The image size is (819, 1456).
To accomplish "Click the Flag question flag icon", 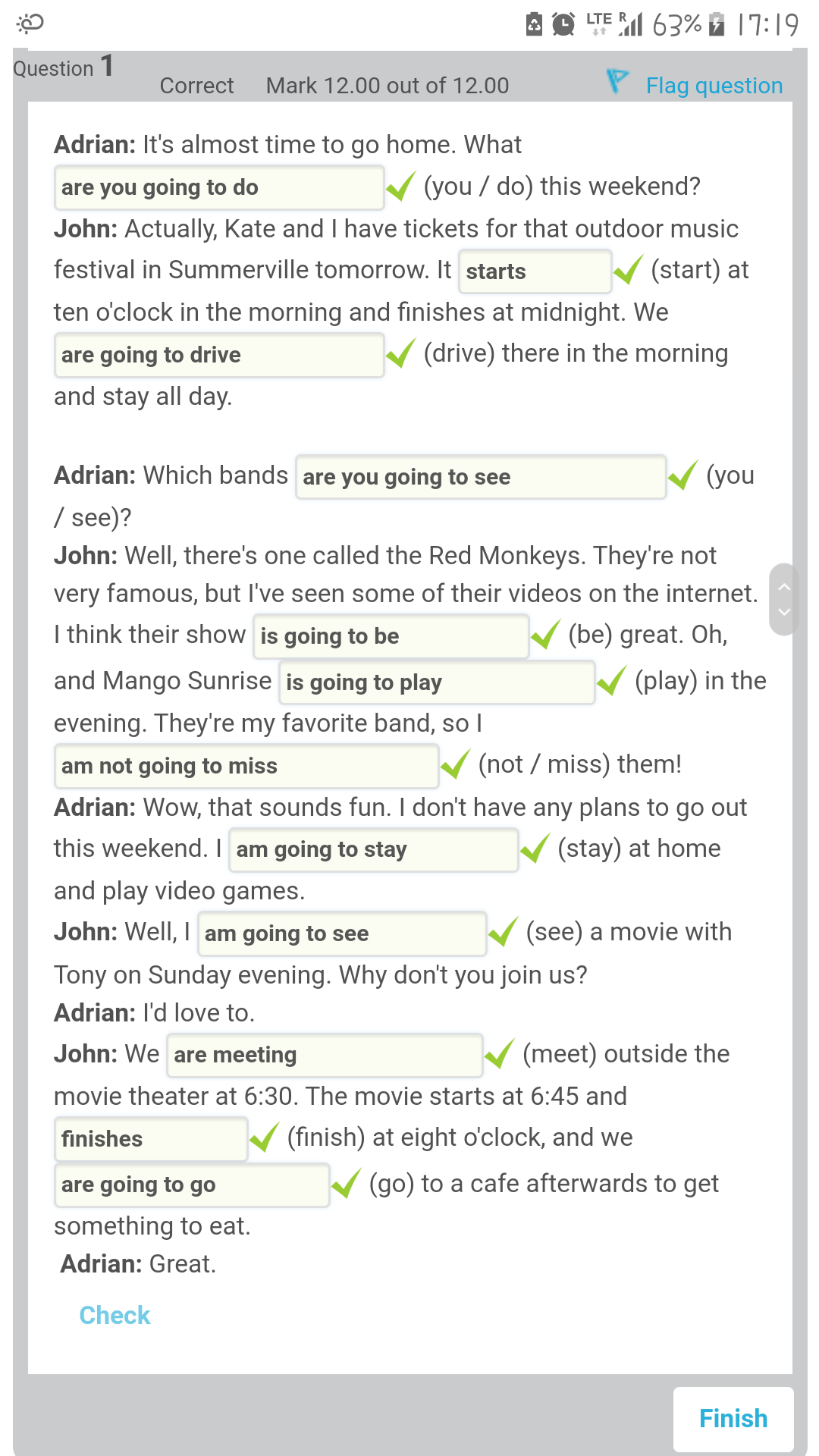I will 617,80.
